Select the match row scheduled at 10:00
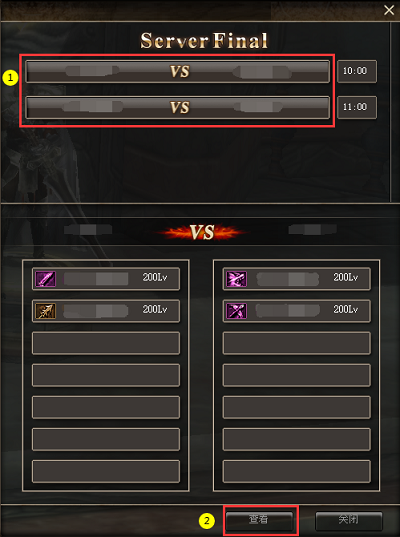The height and width of the screenshot is (537, 400). click(x=178, y=72)
